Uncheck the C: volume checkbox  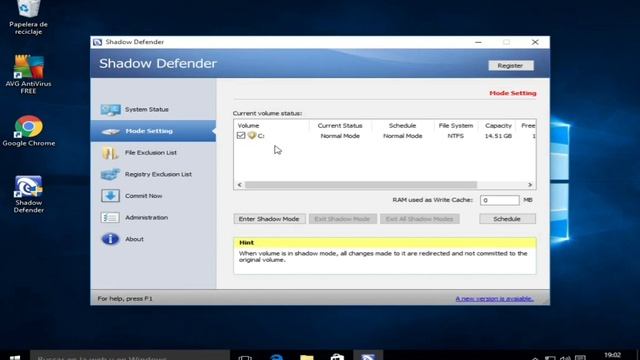[241, 136]
